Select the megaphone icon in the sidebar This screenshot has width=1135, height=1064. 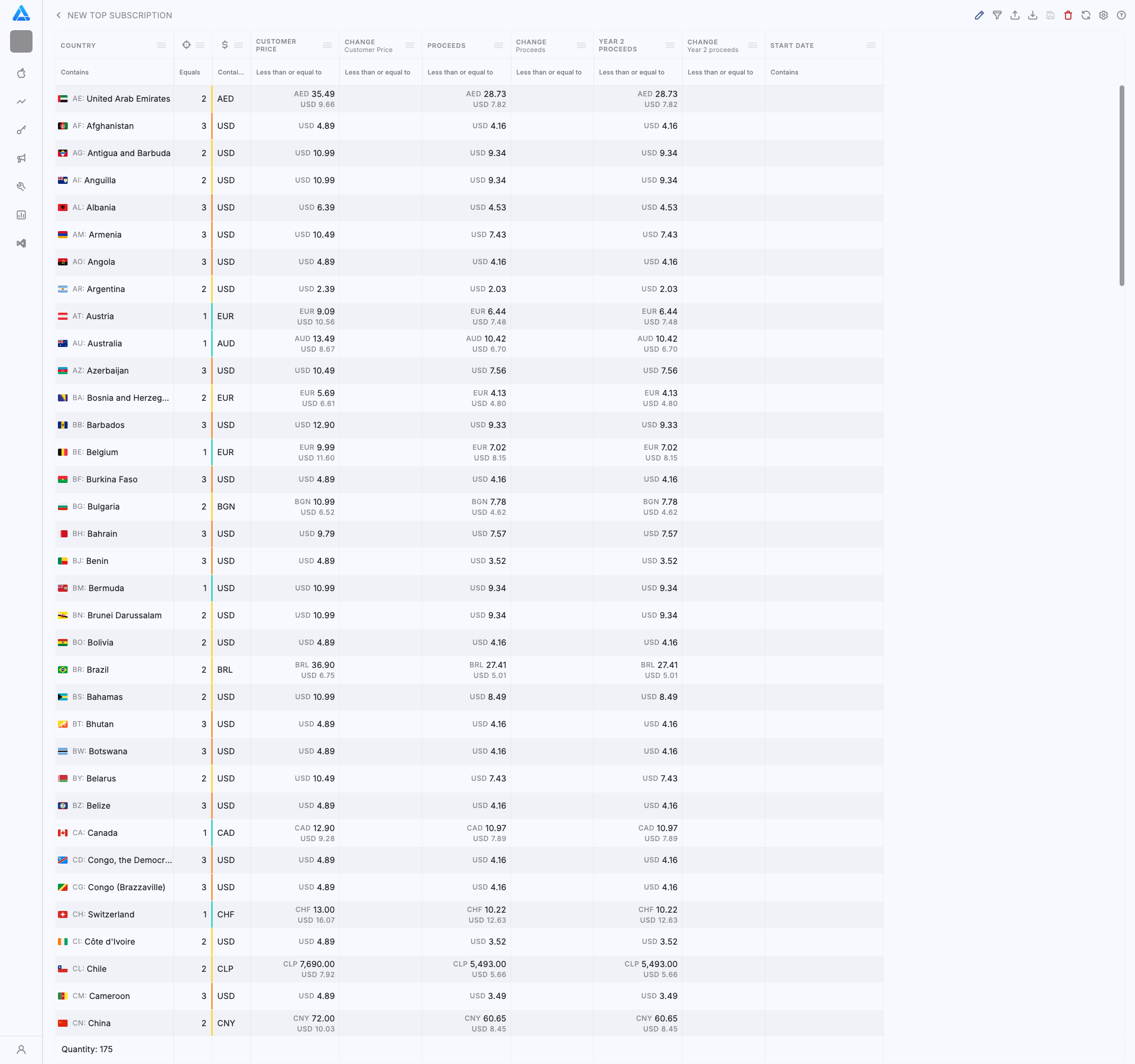click(x=21, y=158)
